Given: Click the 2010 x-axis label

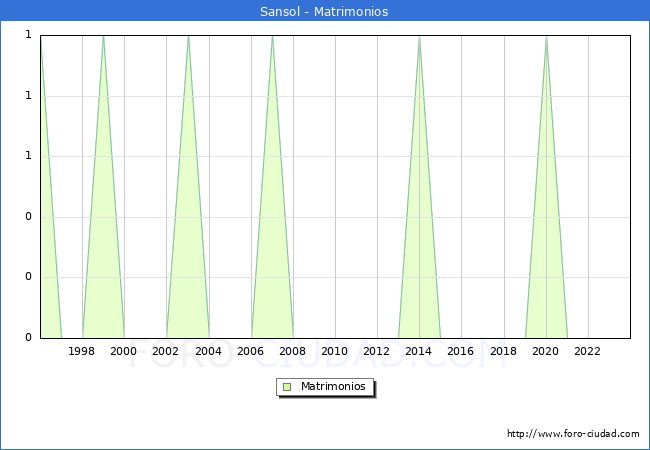Looking at the screenshot, I should 335,351.
